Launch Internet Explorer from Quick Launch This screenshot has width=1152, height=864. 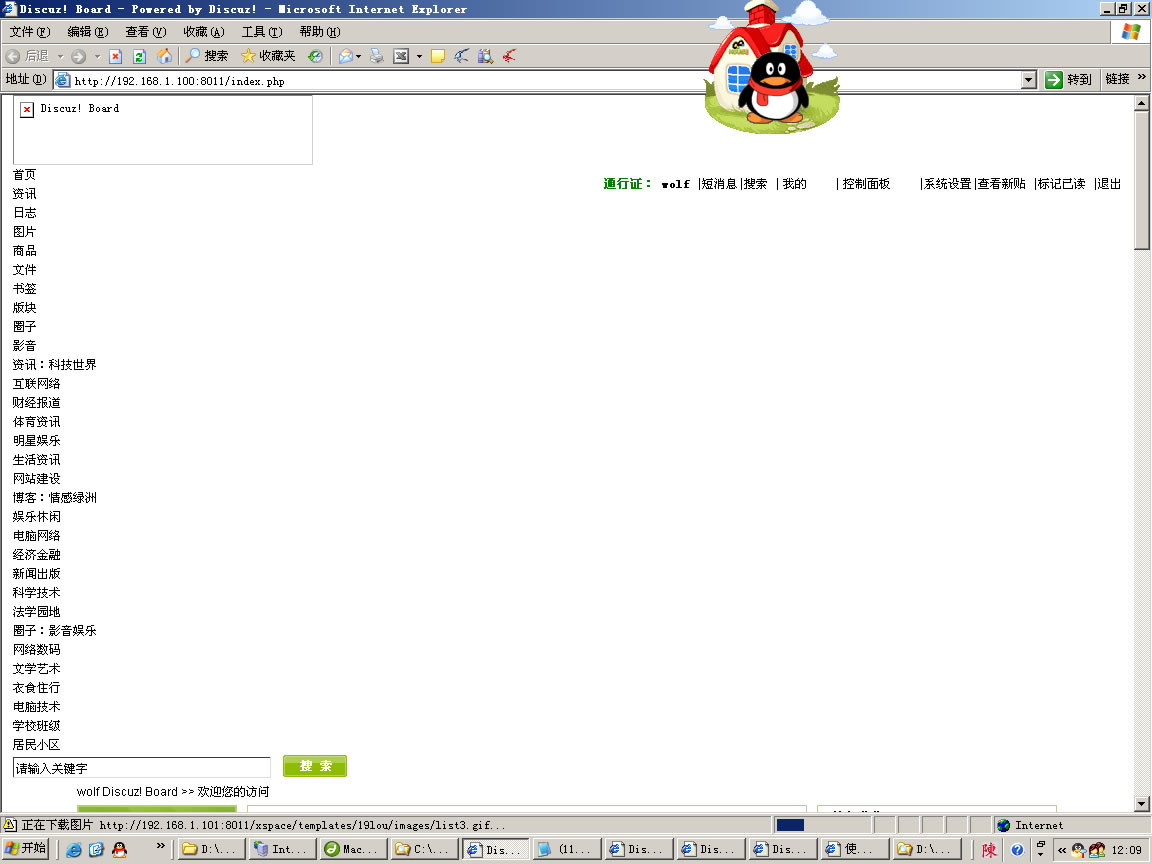pos(73,849)
